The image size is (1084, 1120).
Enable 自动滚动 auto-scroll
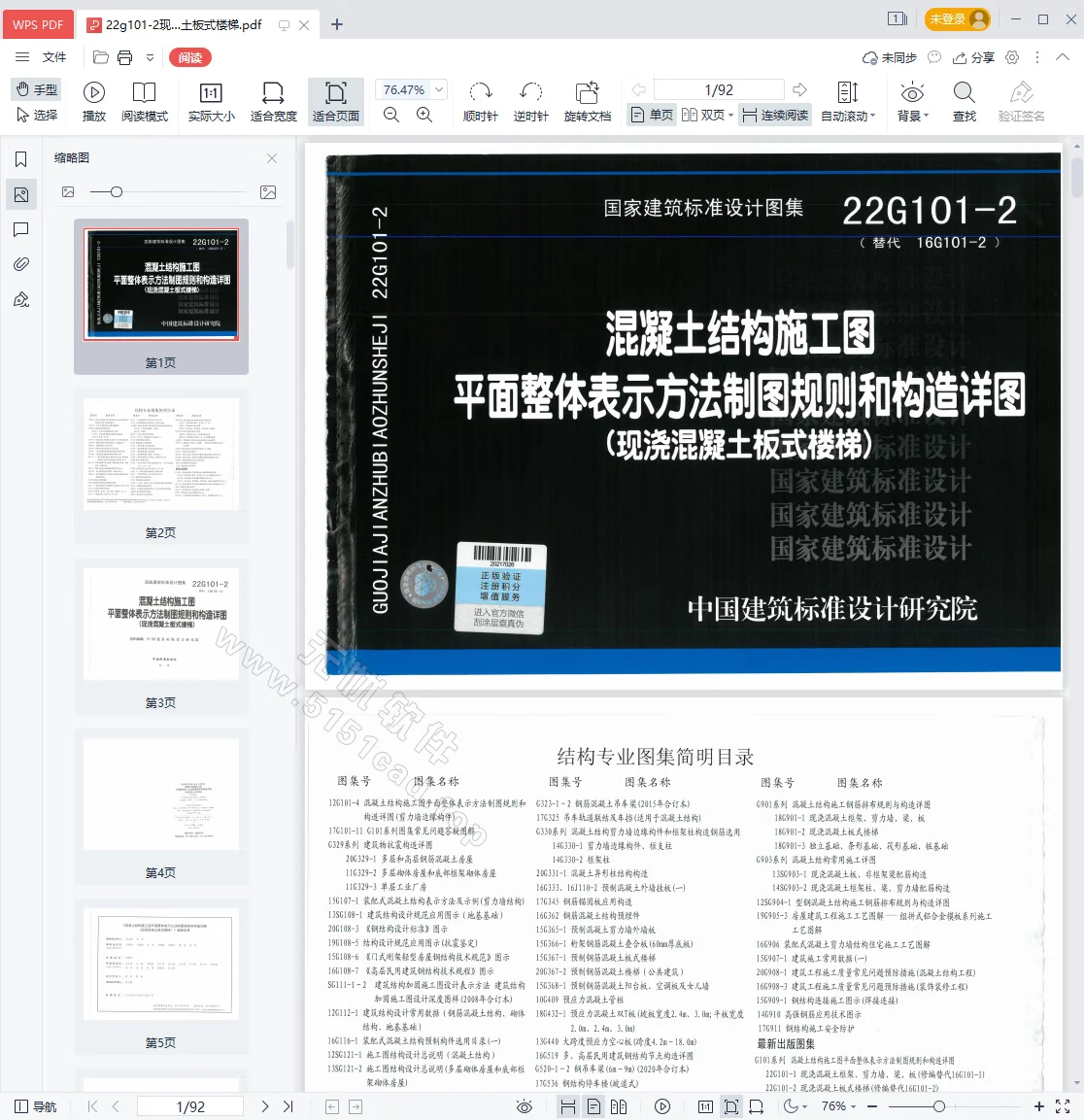click(846, 101)
